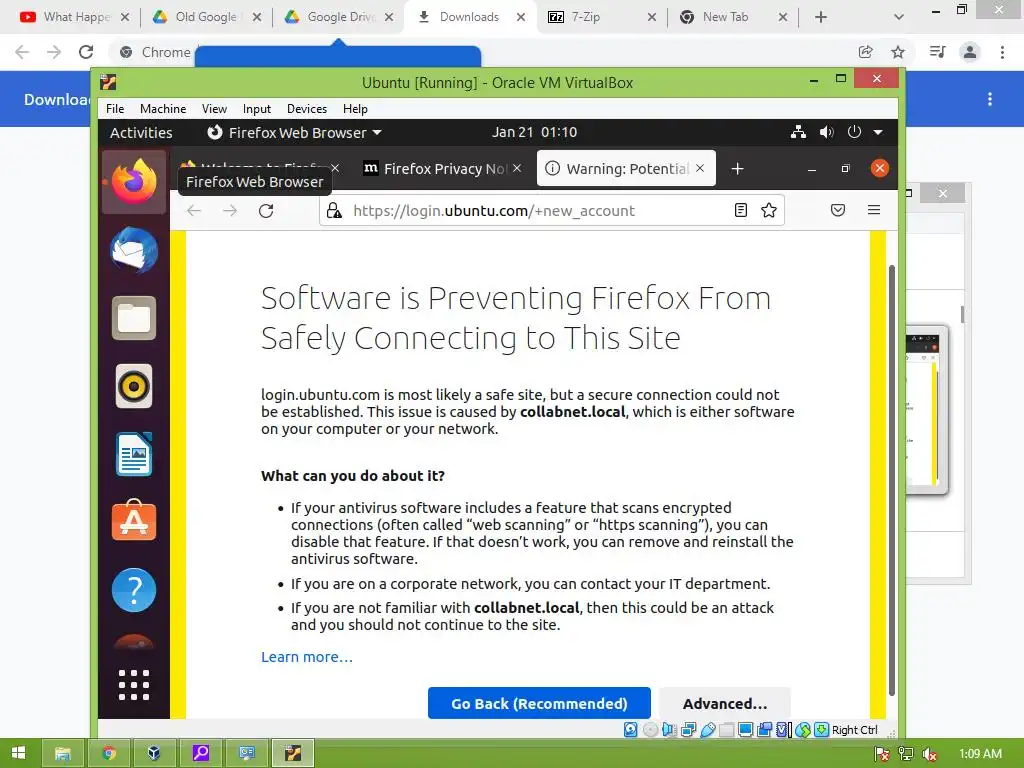Open VirtualBox File menu
The image size is (1024, 768).
click(x=115, y=108)
